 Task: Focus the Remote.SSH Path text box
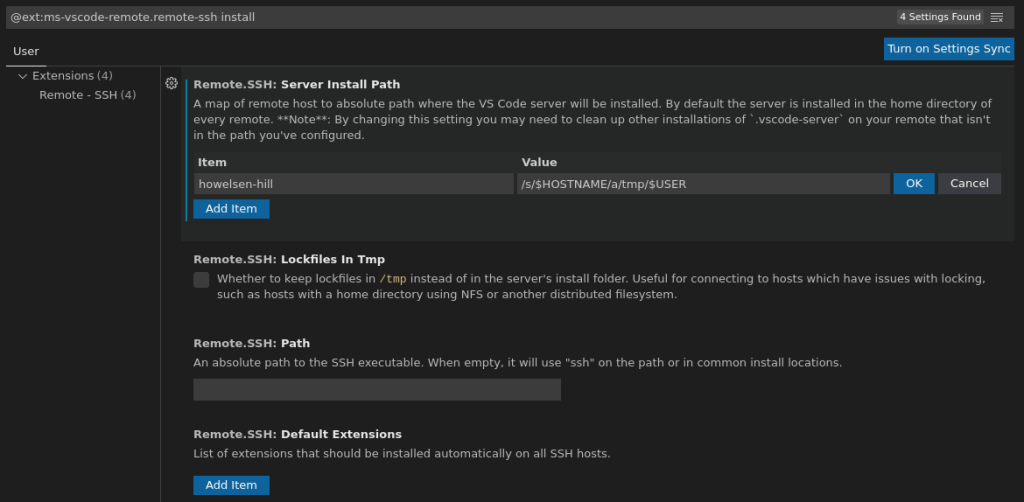click(x=376, y=390)
